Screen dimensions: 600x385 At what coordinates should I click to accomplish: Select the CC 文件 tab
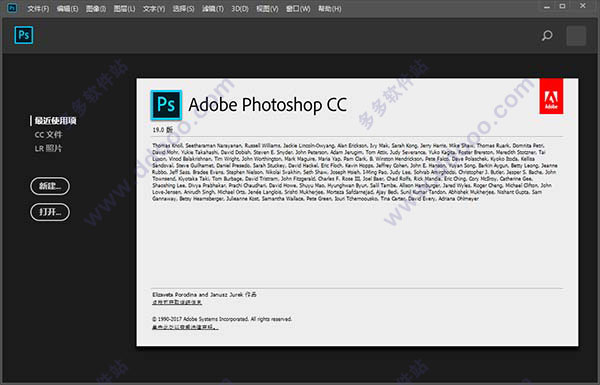coord(48,135)
